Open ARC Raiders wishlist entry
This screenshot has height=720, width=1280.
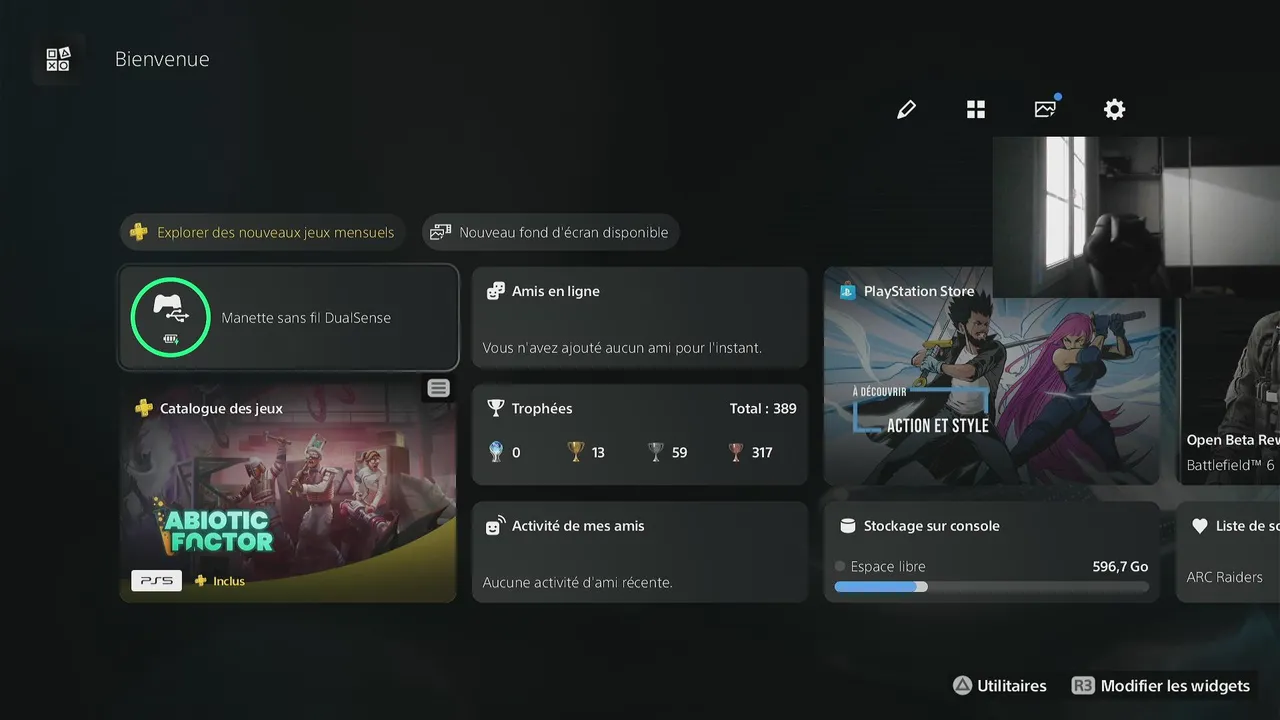[1224, 577]
